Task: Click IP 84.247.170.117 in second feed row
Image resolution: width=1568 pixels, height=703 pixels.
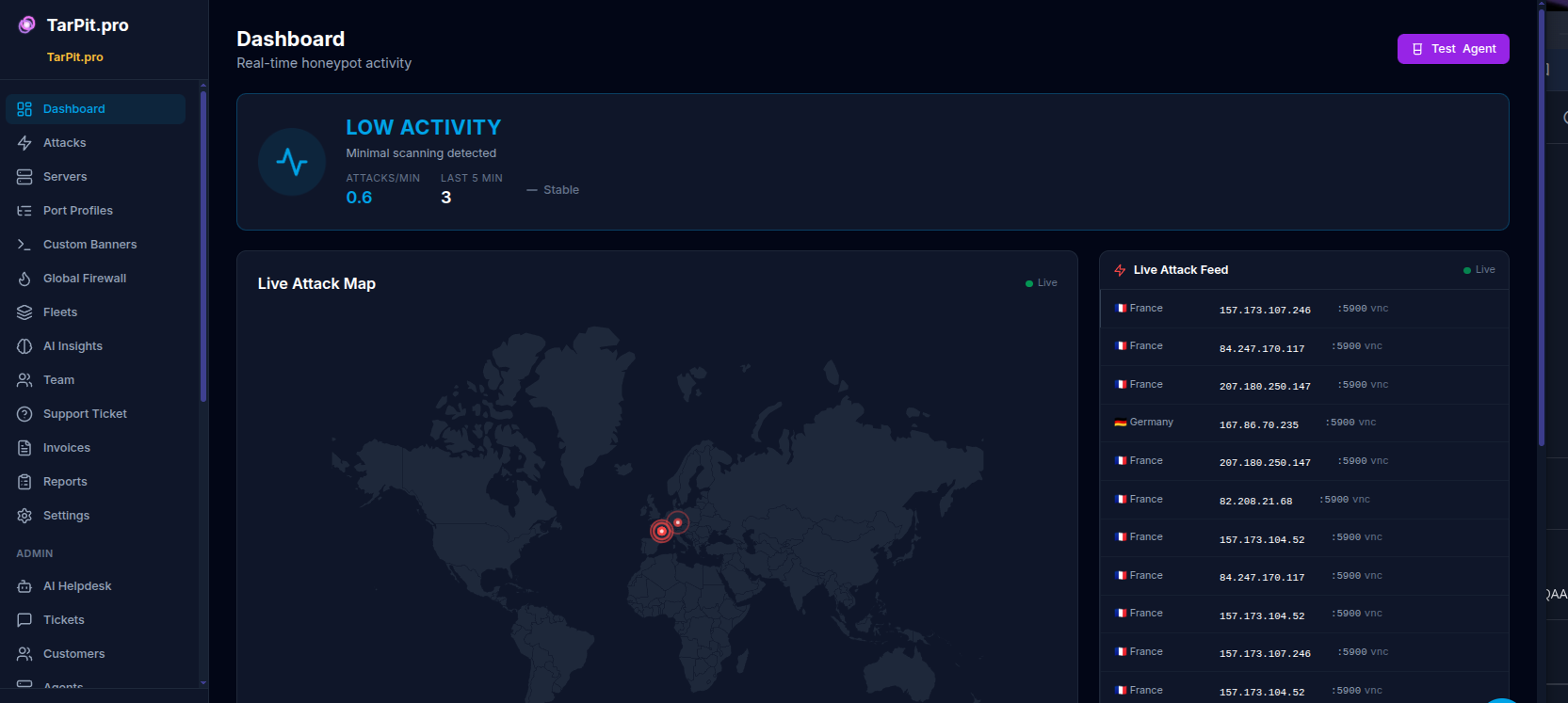Action: click(1262, 349)
